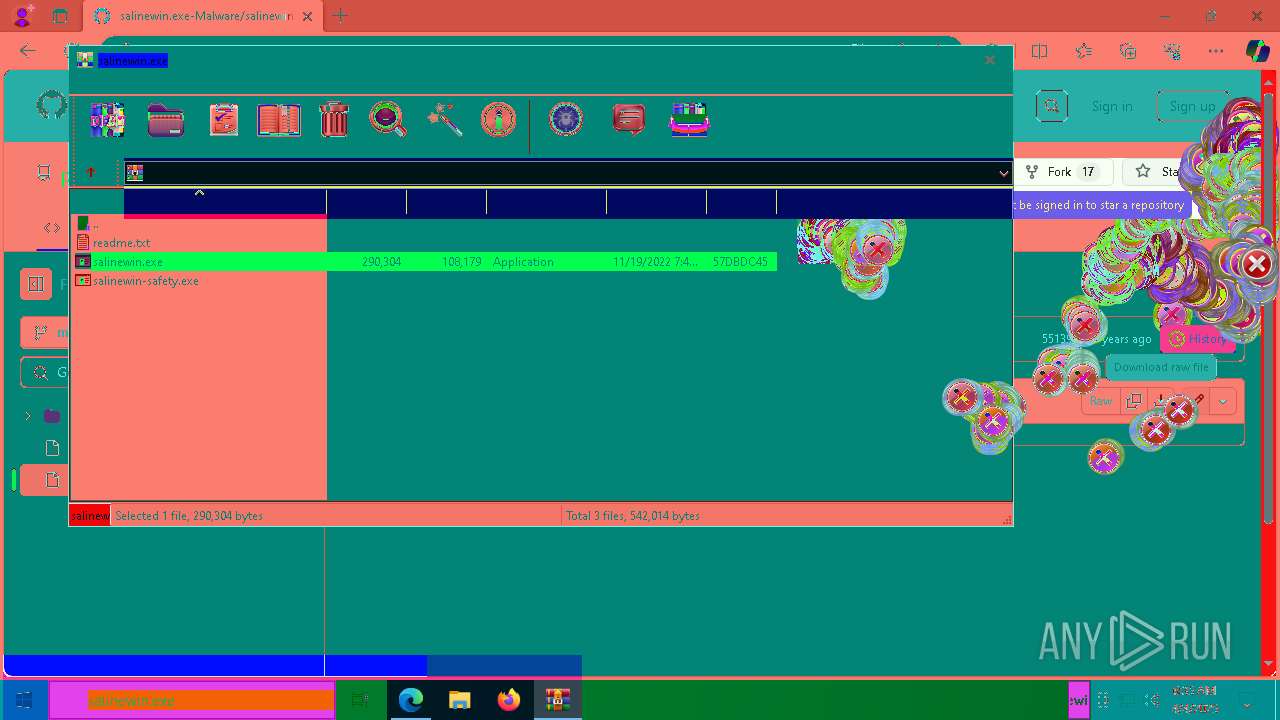Click the Info icon in the WinRAR toolbar
This screenshot has height=720, width=1280.
498,120
